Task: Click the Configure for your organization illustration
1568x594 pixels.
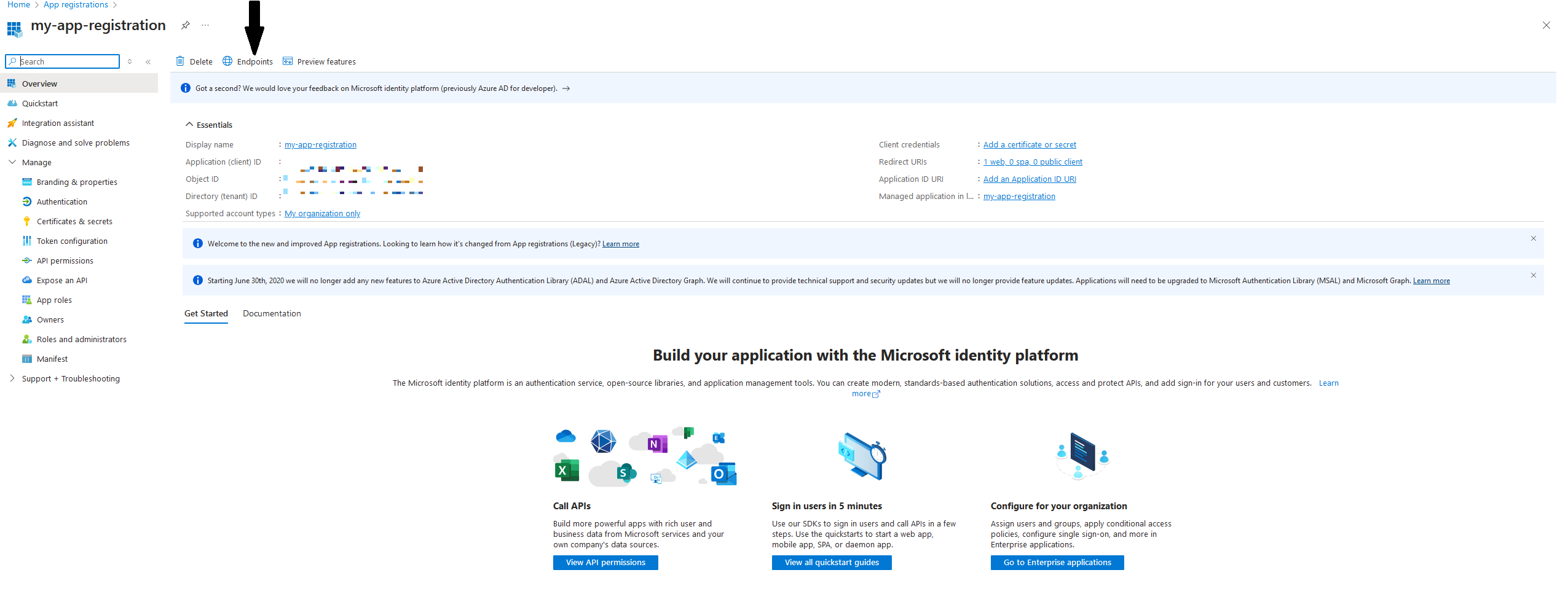Action: [1082, 456]
